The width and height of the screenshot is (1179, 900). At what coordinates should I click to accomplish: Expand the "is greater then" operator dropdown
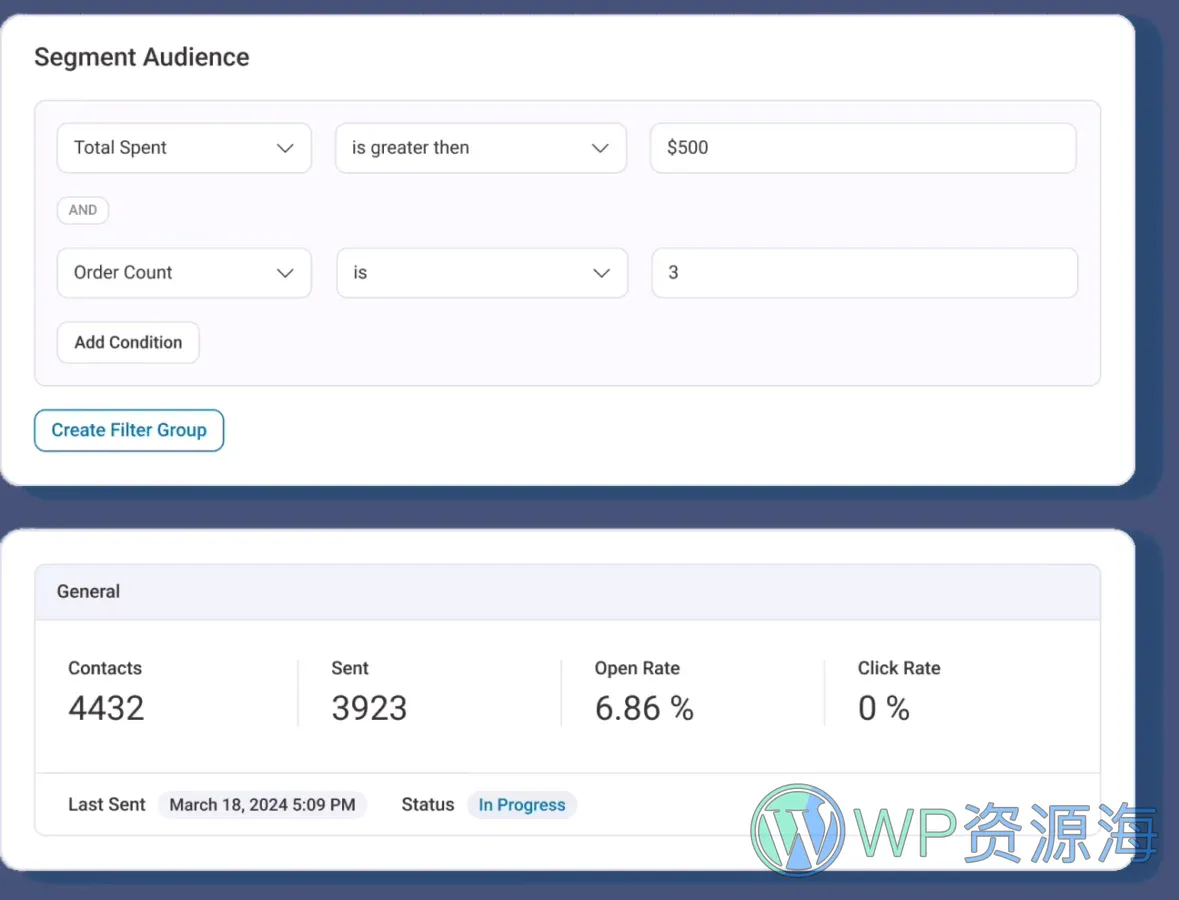click(481, 147)
